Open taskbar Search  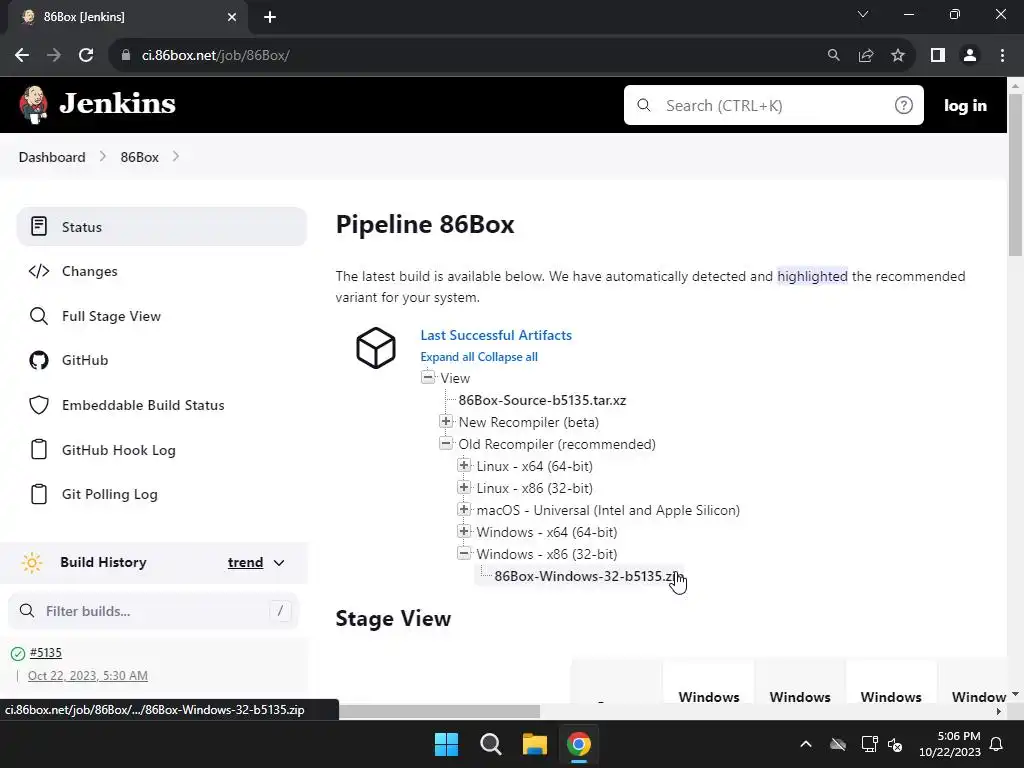(490, 744)
